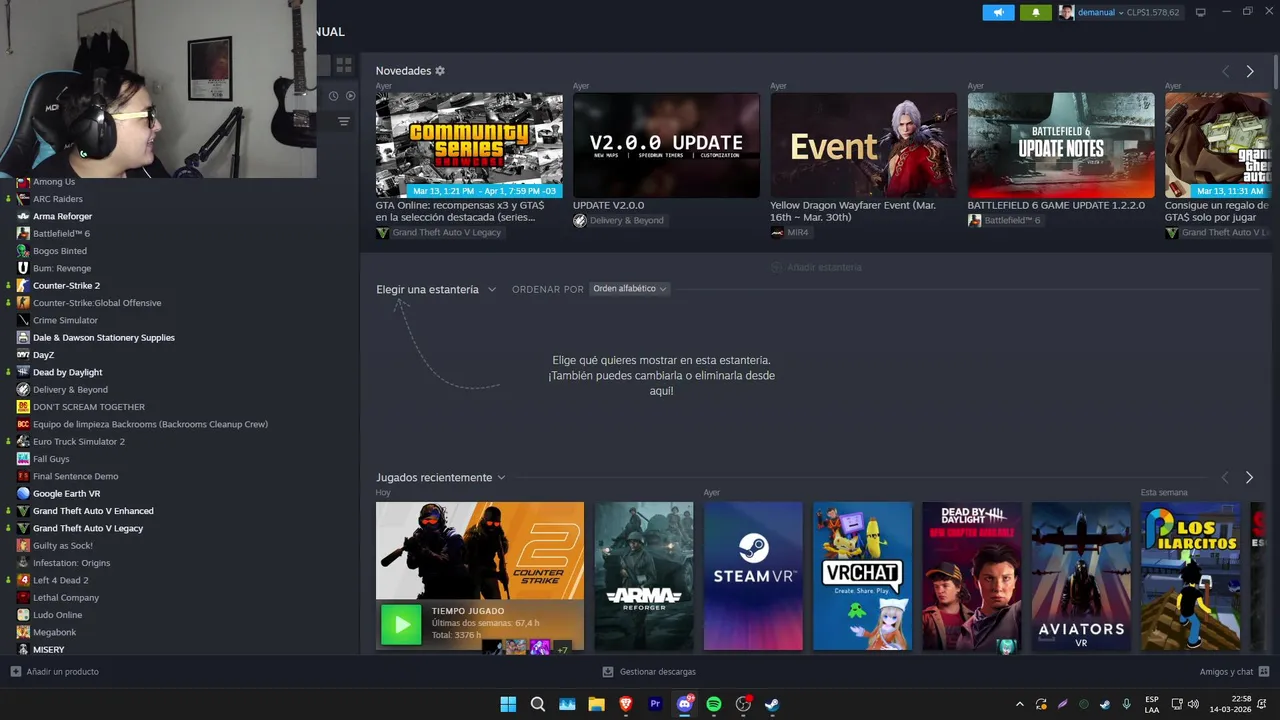
Task: Open the V2.0.0 UPDATE news card
Action: 666,145
